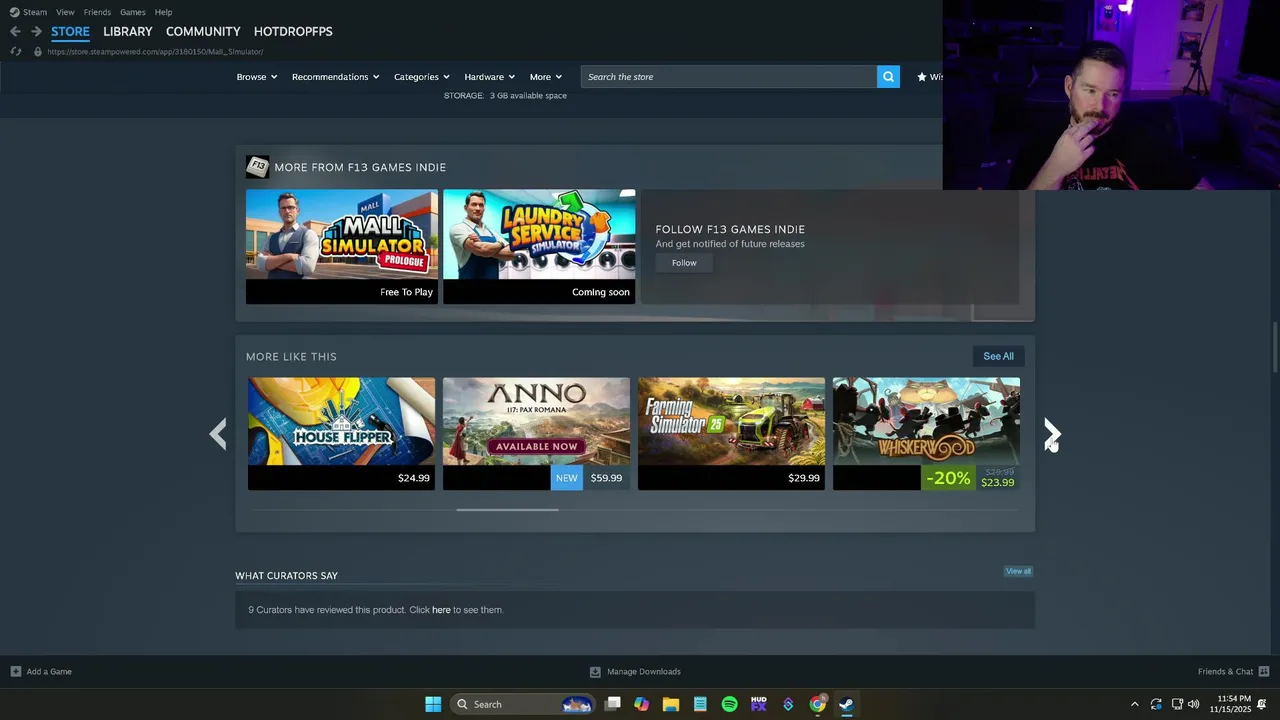Open the Friends menu
This screenshot has height=720, width=1280.
(x=97, y=12)
